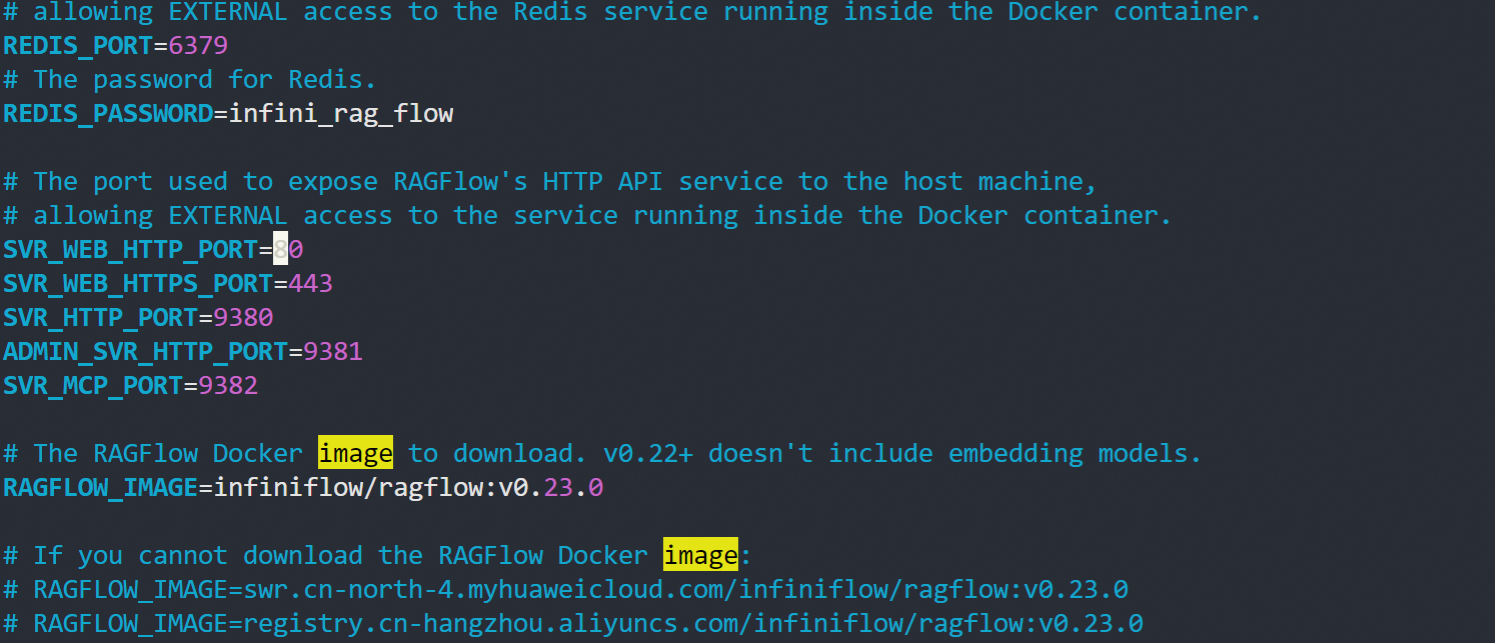
Task: Select the value infiniflow/ragflow:v0.23.0
Action: [409, 488]
